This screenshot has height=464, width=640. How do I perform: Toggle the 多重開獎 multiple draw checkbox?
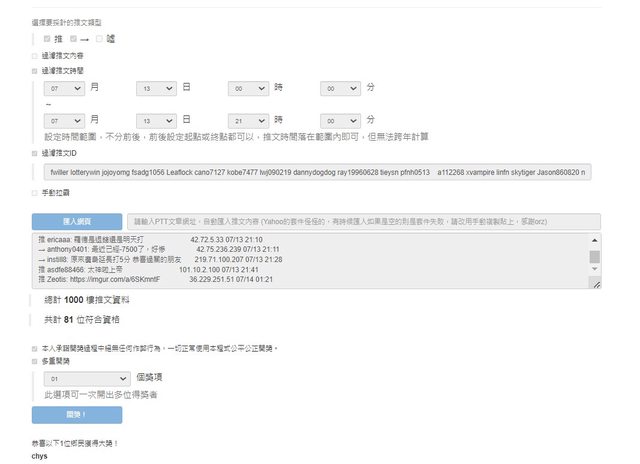click(x=35, y=360)
